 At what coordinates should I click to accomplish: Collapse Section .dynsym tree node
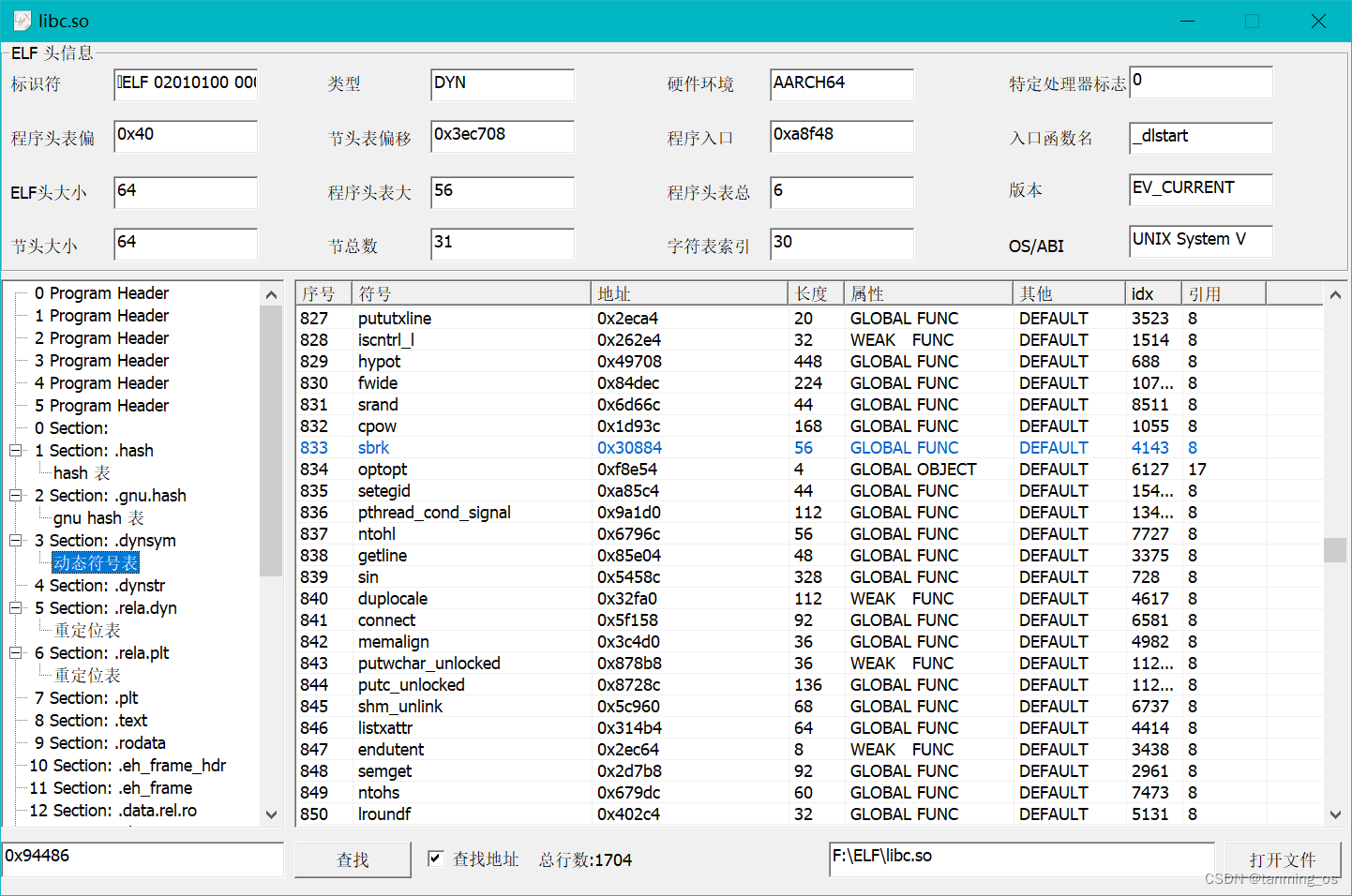click(x=13, y=540)
